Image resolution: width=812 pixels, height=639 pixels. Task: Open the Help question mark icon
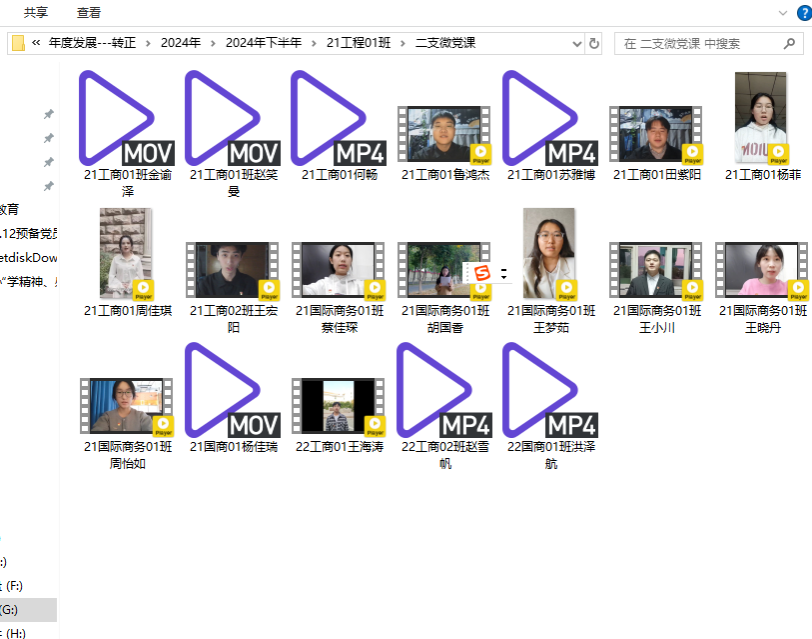point(801,12)
